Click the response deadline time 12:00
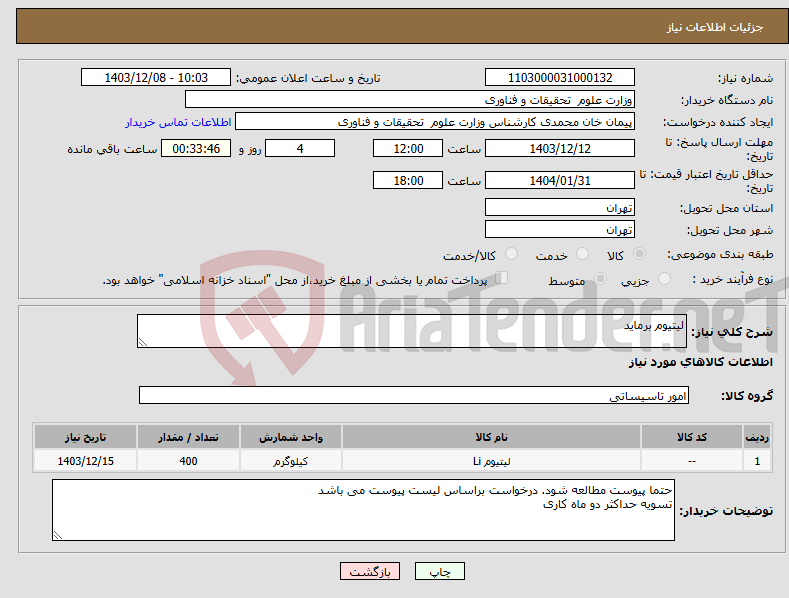 click(408, 148)
